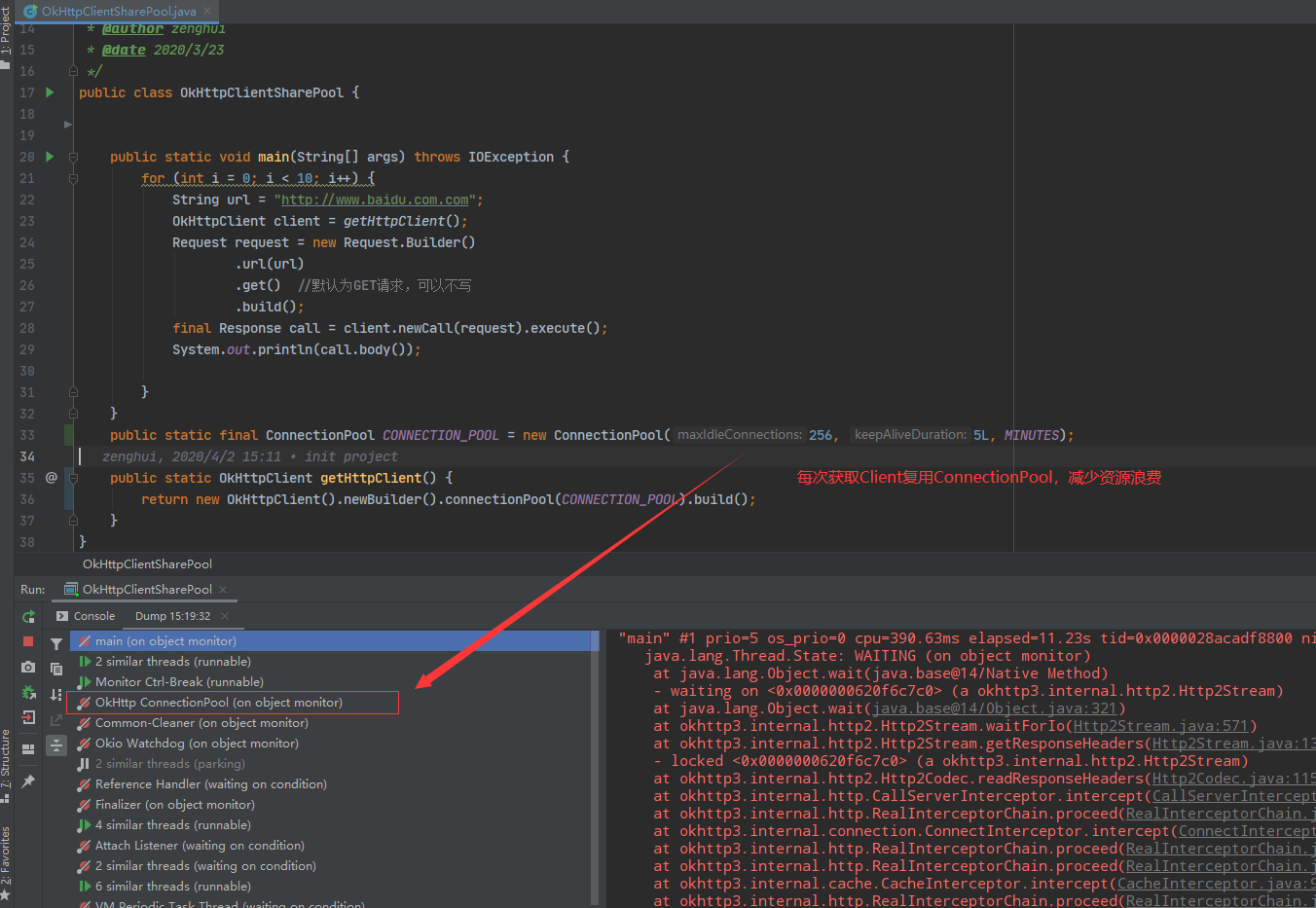Pin the Run tab
This screenshot has width=1316, height=908.
point(28,781)
